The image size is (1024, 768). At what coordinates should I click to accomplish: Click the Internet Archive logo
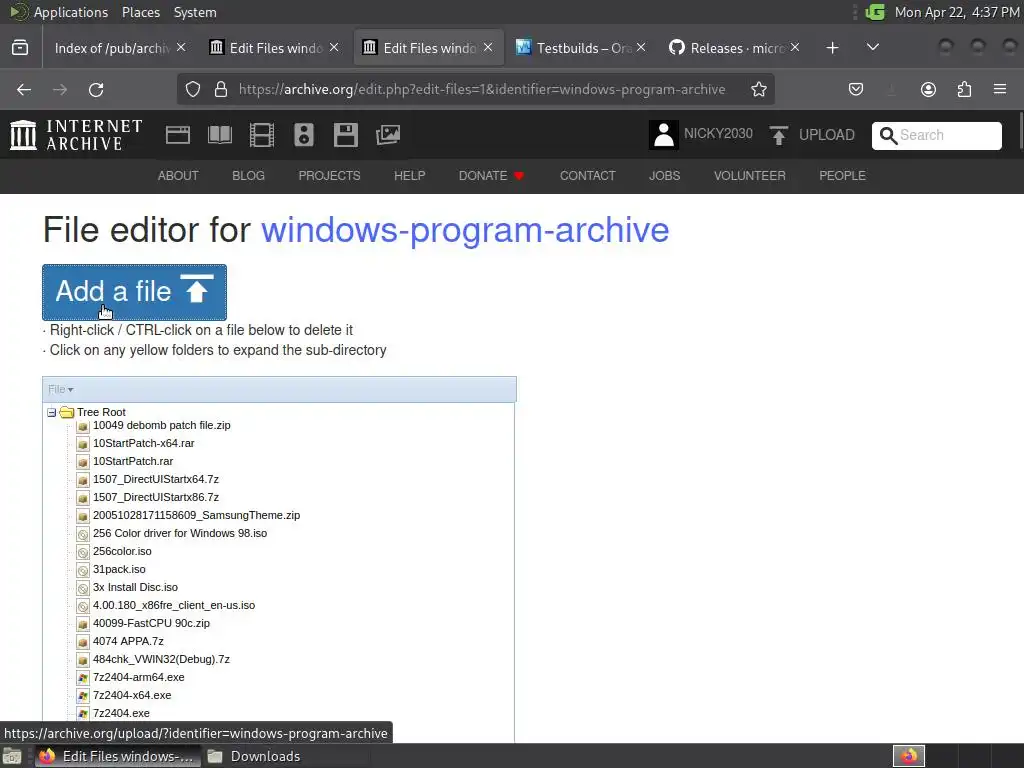pos(76,135)
